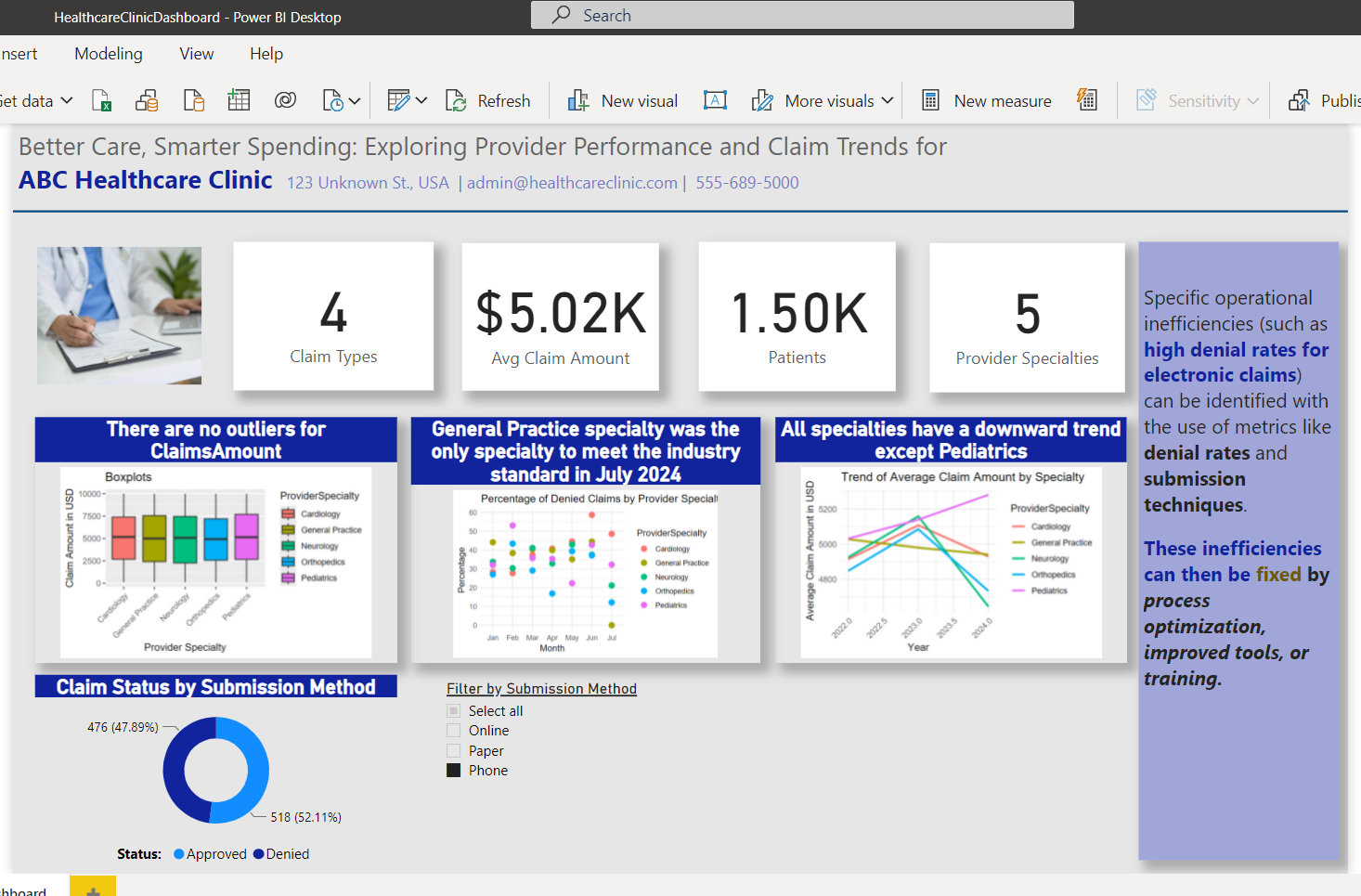Image resolution: width=1361 pixels, height=896 pixels.
Task: Click the Refresh icon
Action: 456,100
